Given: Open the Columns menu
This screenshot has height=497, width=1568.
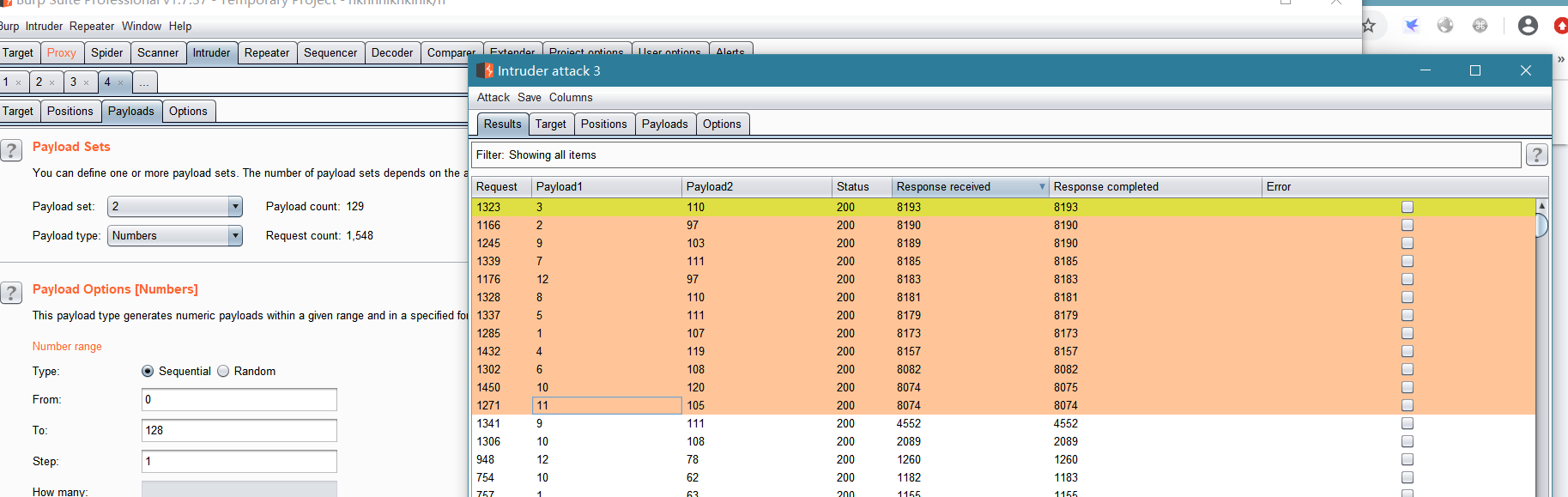Looking at the screenshot, I should [571, 97].
